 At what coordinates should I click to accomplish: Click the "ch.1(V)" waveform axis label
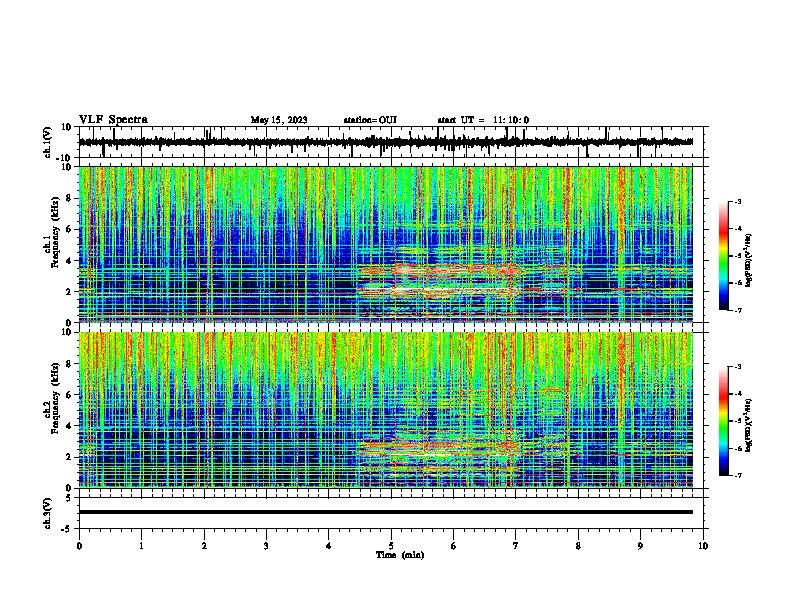[x=48, y=142]
